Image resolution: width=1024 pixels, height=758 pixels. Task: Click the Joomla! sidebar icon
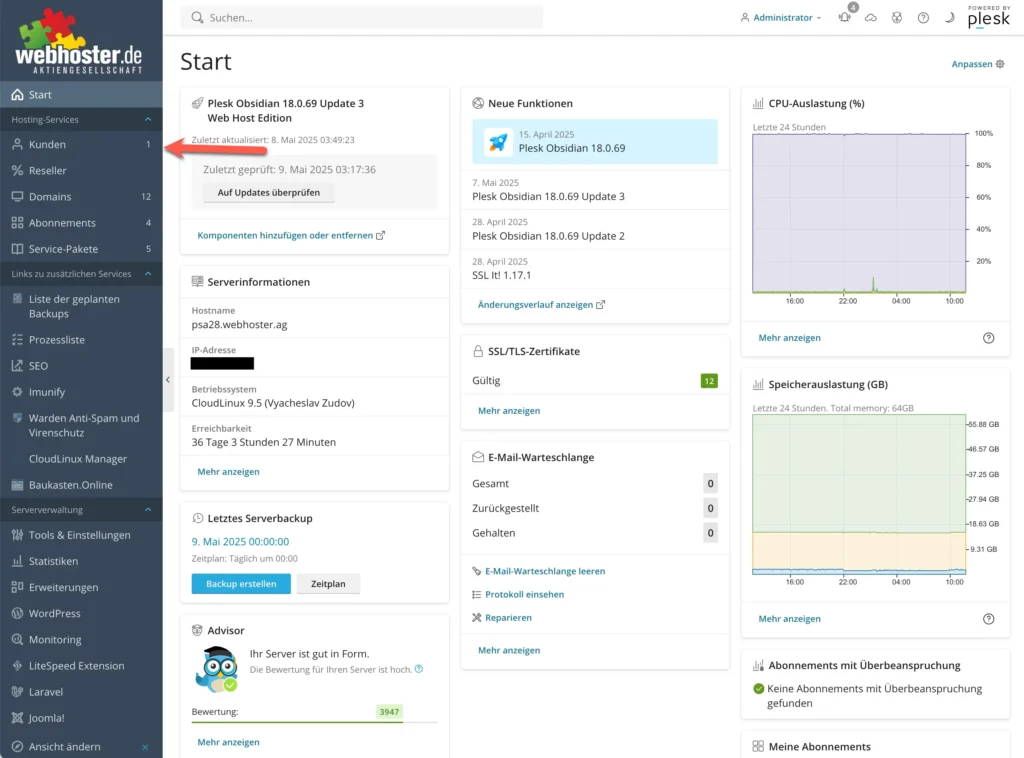tap(17, 718)
